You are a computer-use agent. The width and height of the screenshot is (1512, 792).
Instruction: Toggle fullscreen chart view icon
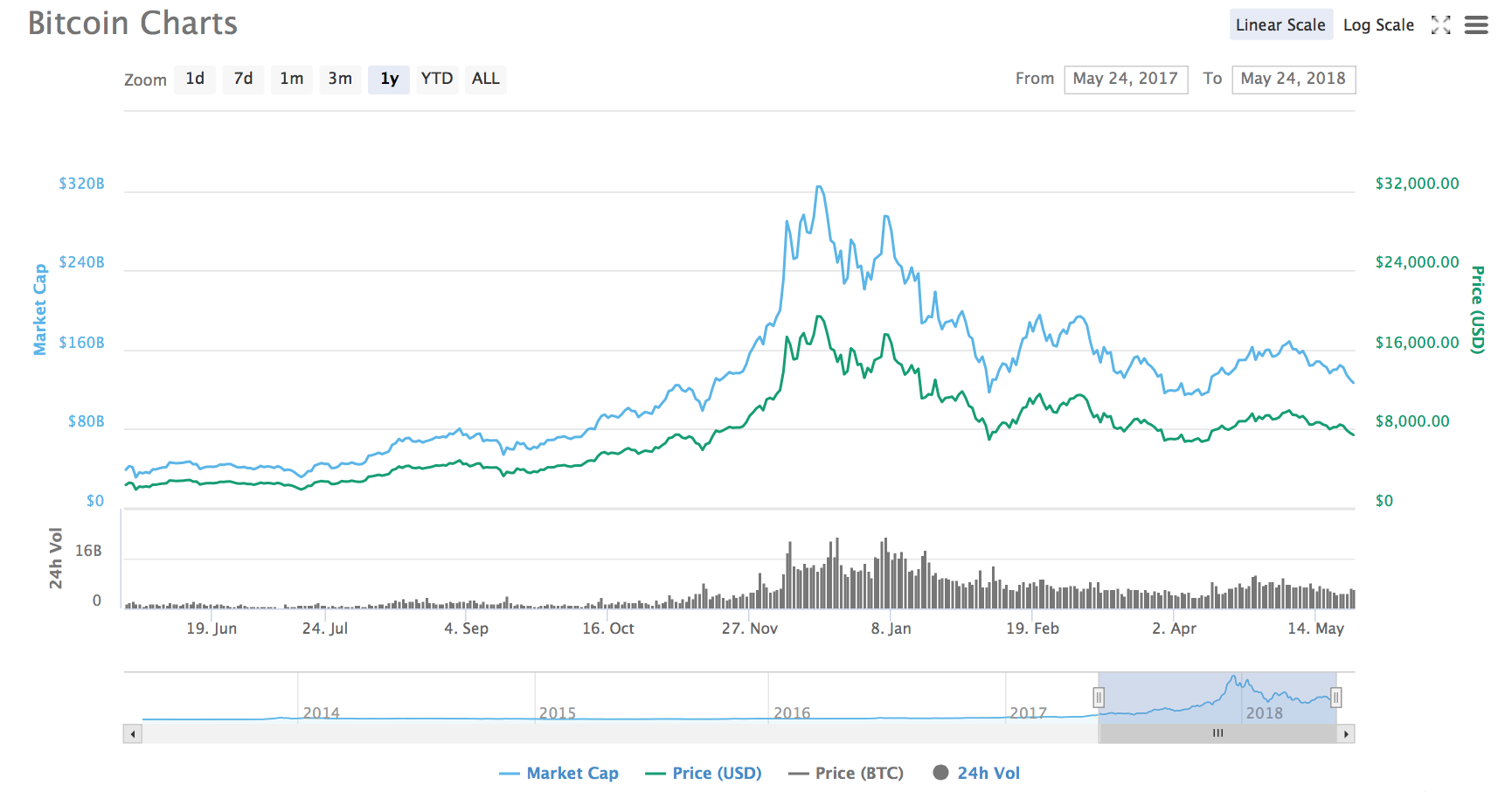coord(1441,25)
